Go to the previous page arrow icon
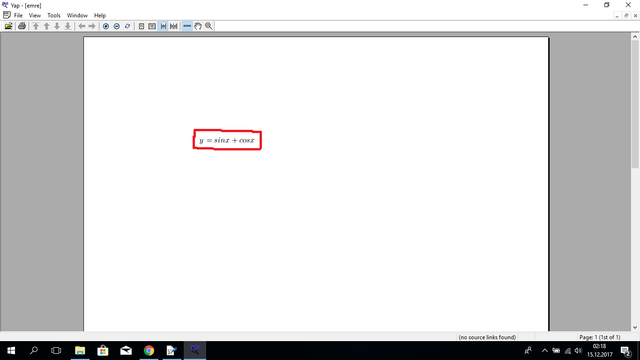 point(47,26)
